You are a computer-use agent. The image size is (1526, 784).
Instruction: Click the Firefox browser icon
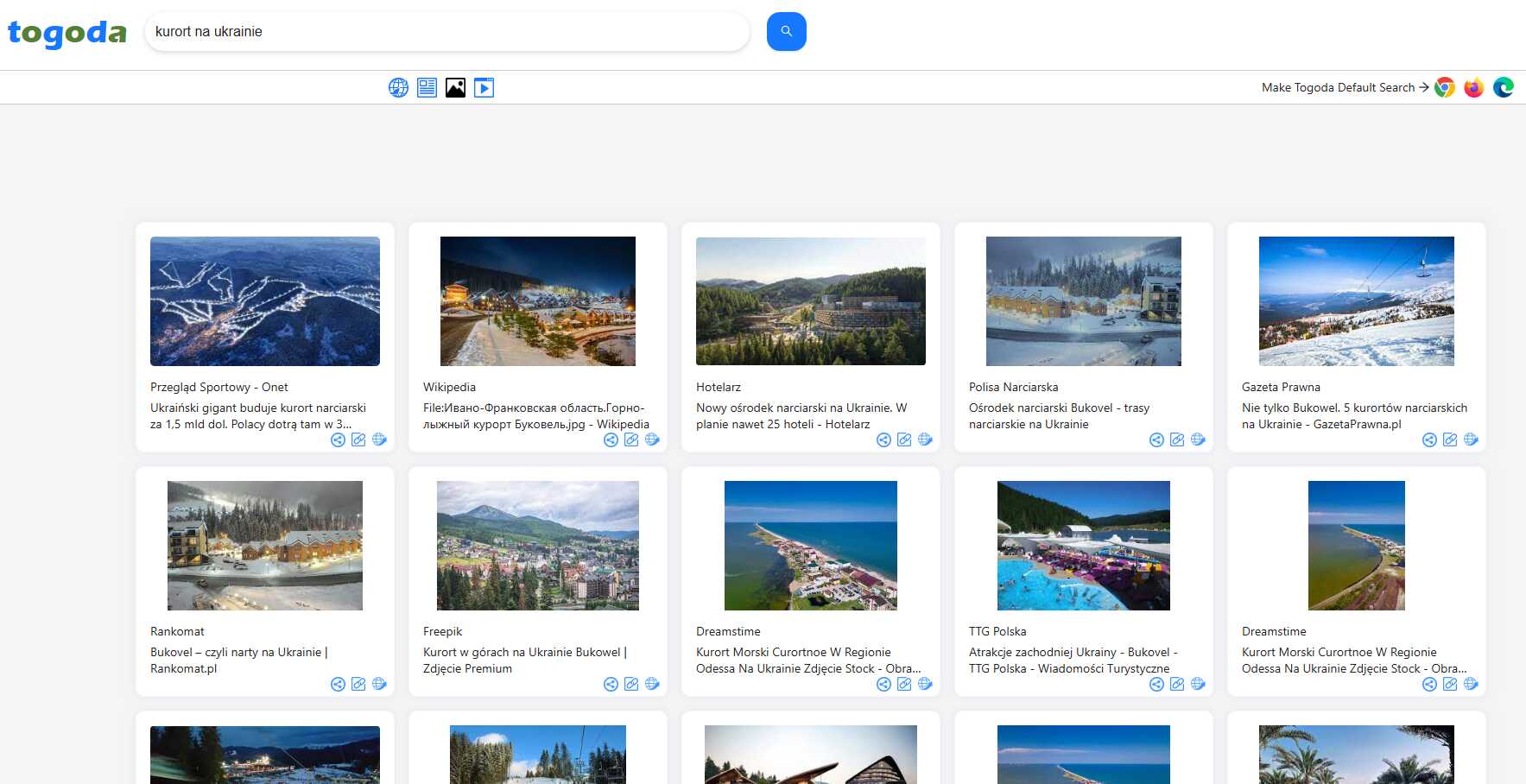click(x=1474, y=87)
